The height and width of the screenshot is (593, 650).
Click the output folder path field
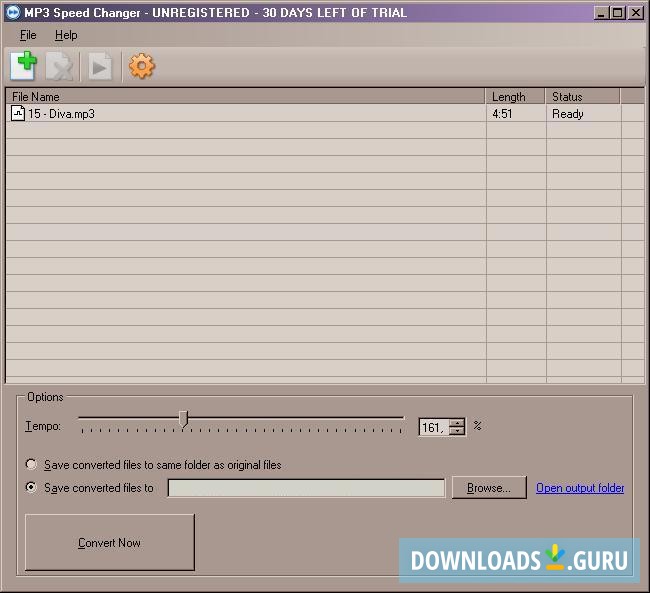tap(306, 488)
